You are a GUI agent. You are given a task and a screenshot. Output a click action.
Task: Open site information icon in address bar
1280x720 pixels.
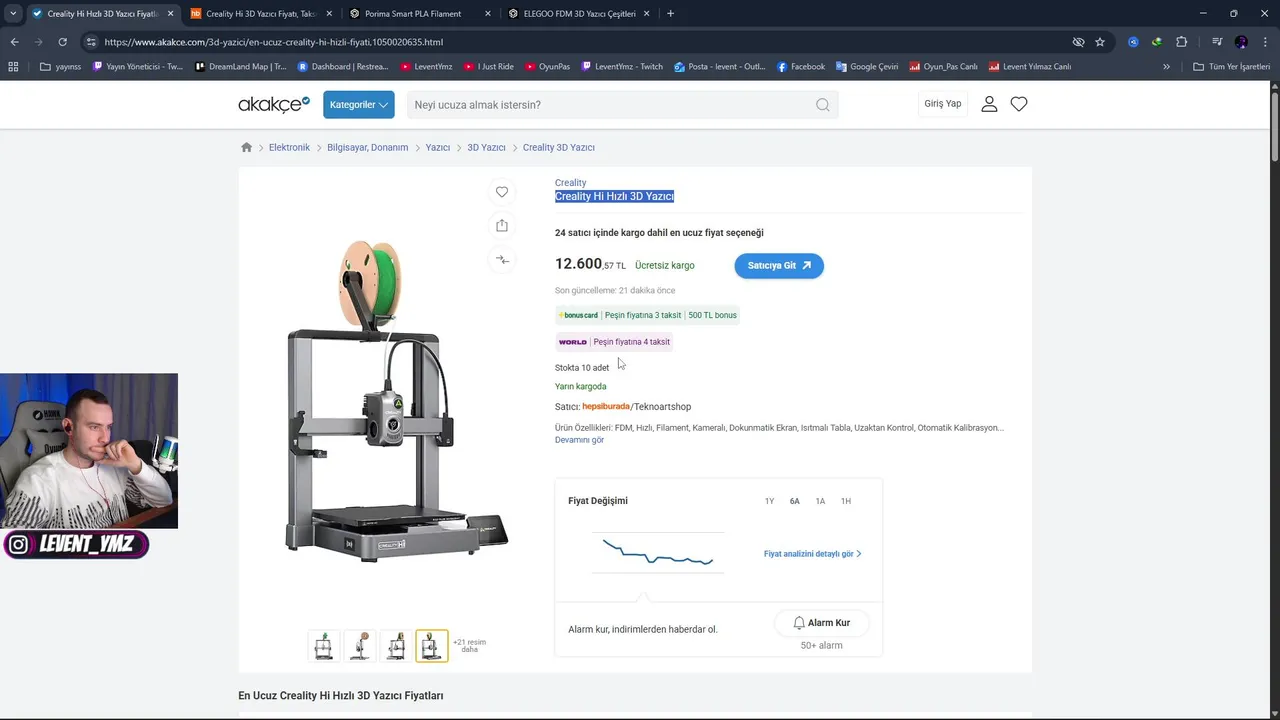[x=91, y=42]
